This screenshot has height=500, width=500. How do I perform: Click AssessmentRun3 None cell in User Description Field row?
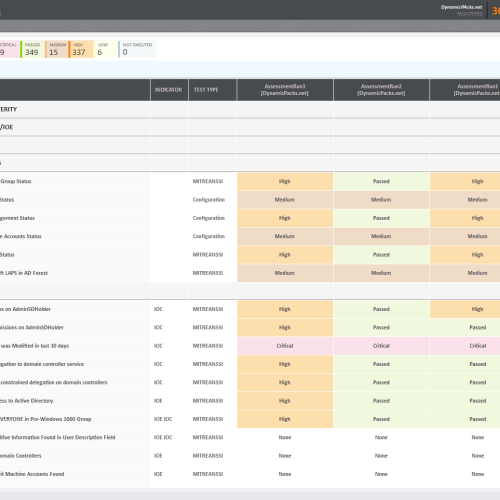point(285,437)
